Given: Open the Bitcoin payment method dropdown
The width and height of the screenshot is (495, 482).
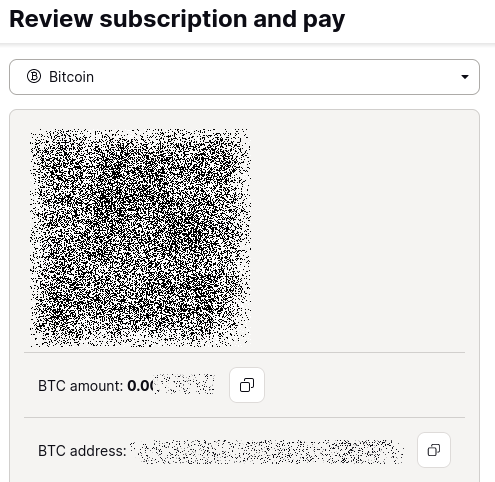Looking at the screenshot, I should pyautogui.click(x=244, y=77).
